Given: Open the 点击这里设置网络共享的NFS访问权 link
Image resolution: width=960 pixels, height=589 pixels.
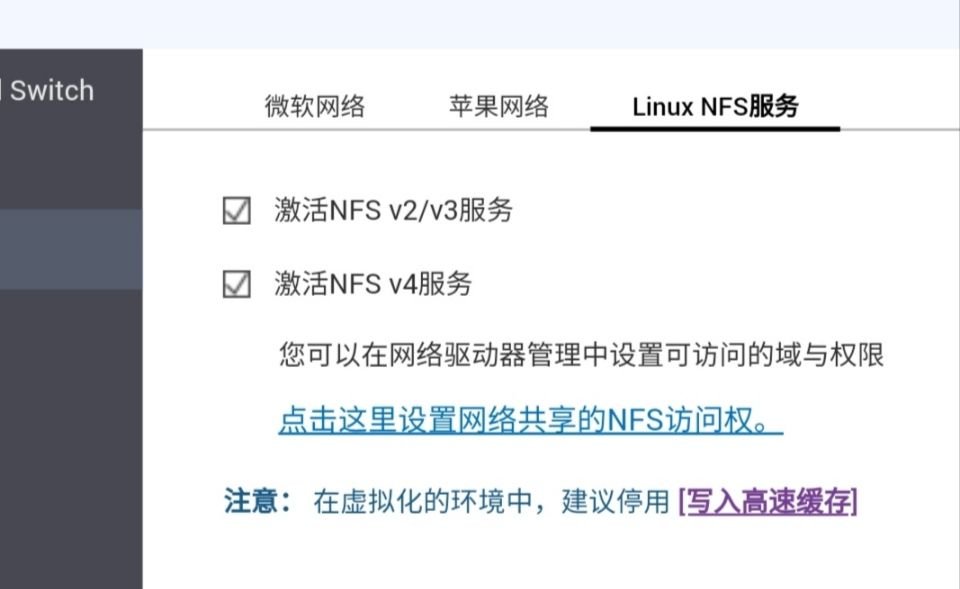Looking at the screenshot, I should point(530,421).
